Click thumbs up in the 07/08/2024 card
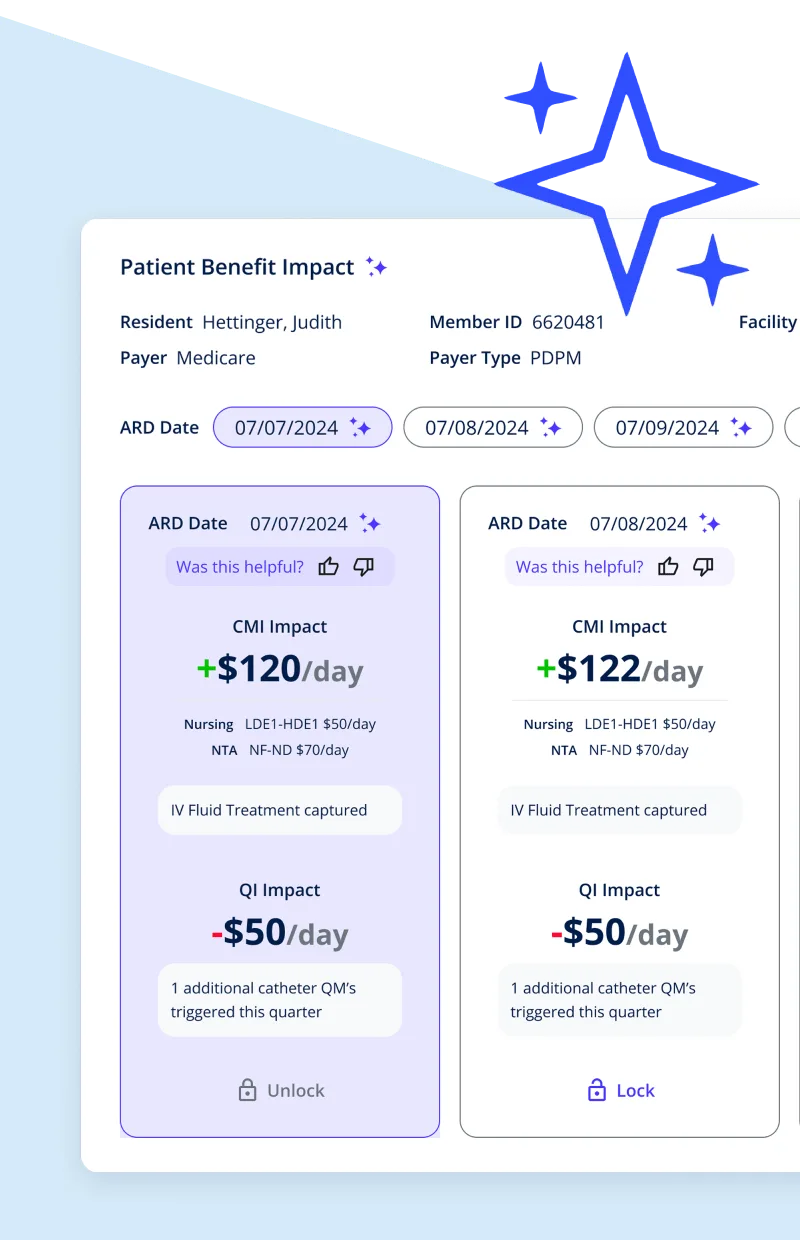 pyautogui.click(x=668, y=567)
